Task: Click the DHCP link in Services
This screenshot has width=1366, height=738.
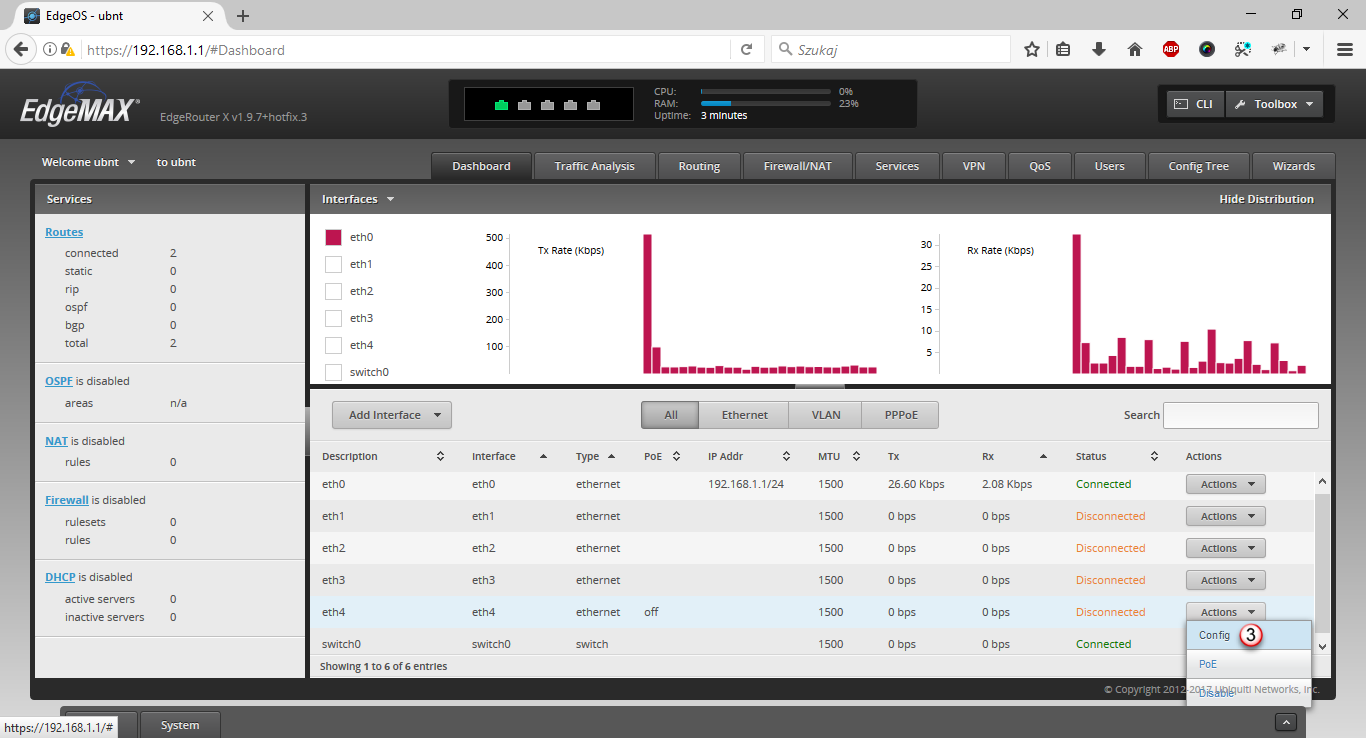Action: coord(60,577)
